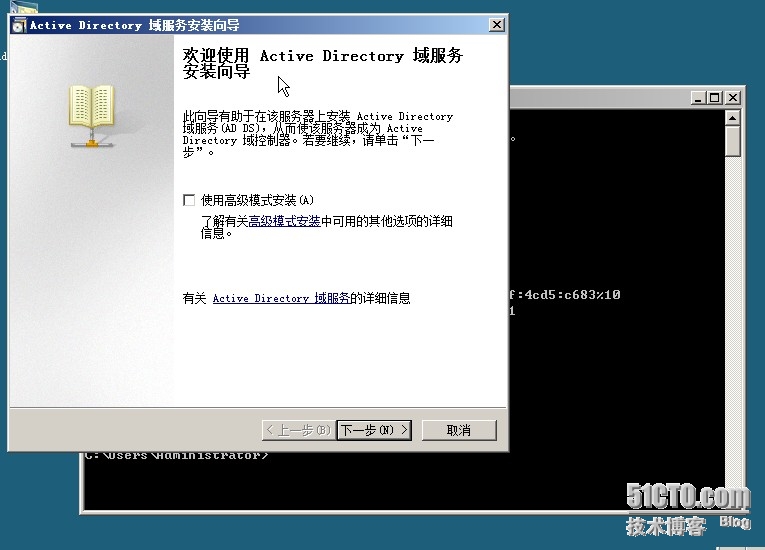
Task: Close the Active Directory wizard dialog
Action: point(497,24)
